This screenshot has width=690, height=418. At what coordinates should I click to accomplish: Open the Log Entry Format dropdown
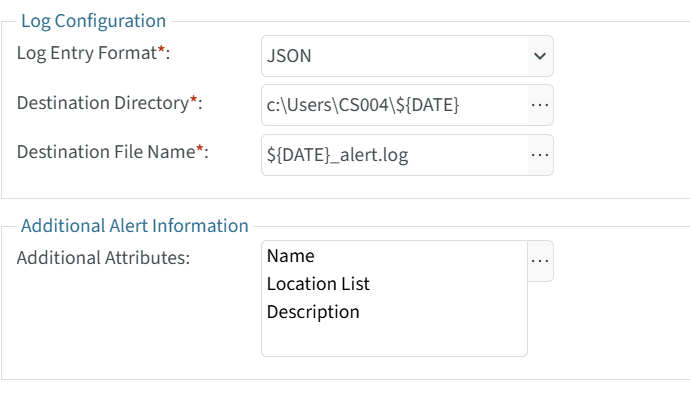(407, 56)
